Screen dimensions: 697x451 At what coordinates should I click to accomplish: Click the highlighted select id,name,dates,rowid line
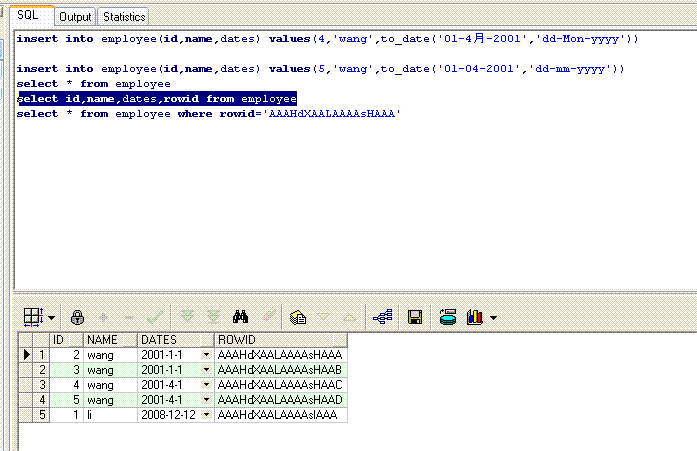click(x=157, y=99)
